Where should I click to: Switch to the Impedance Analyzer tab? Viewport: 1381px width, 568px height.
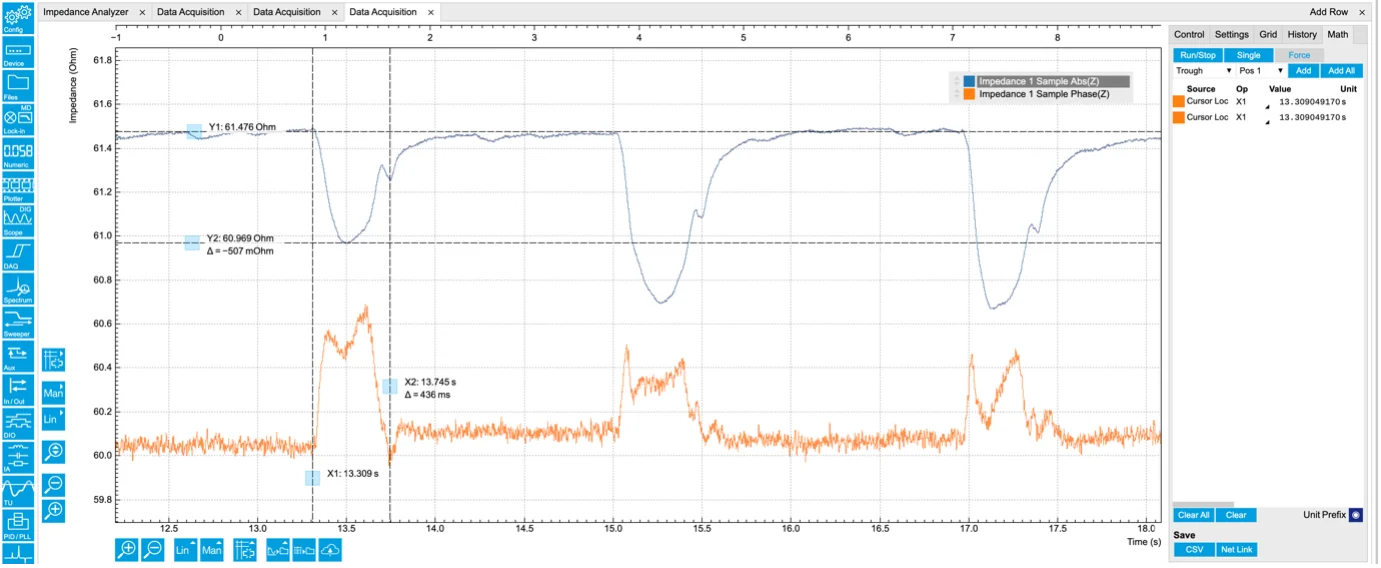click(86, 12)
